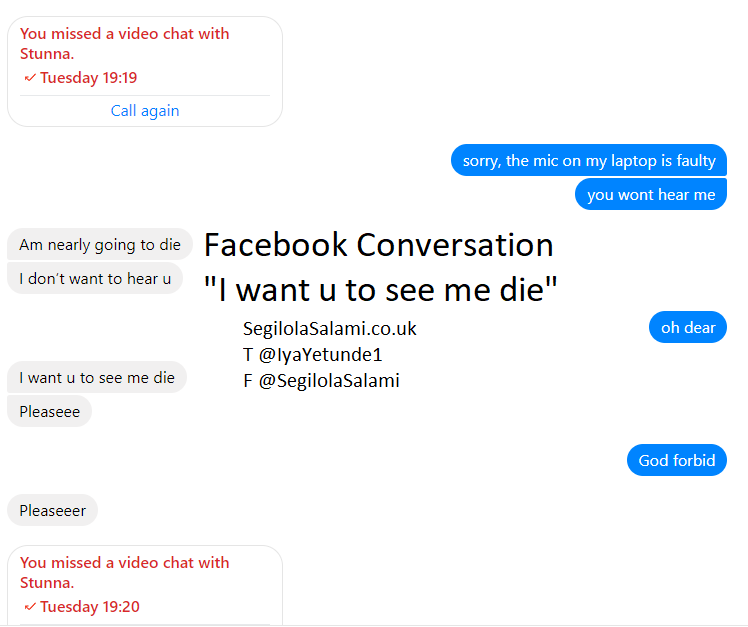This screenshot has height=627, width=748.
Task: Click the Call again link
Action: point(145,111)
